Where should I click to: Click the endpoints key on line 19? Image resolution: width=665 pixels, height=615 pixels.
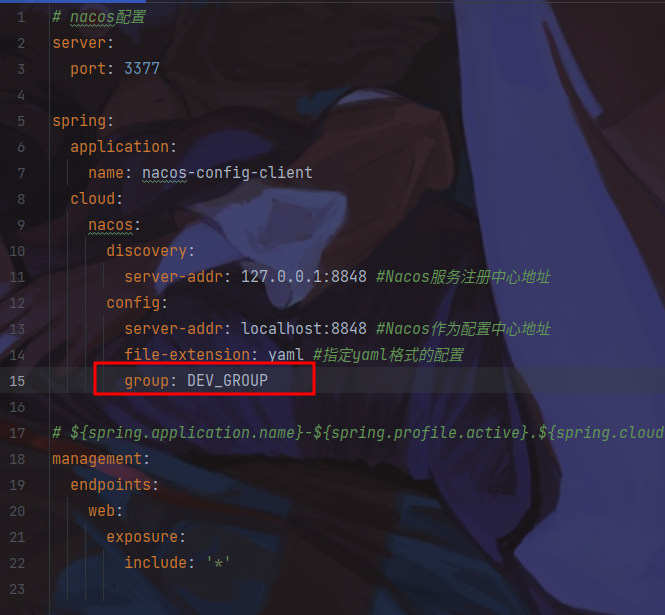click(110, 485)
